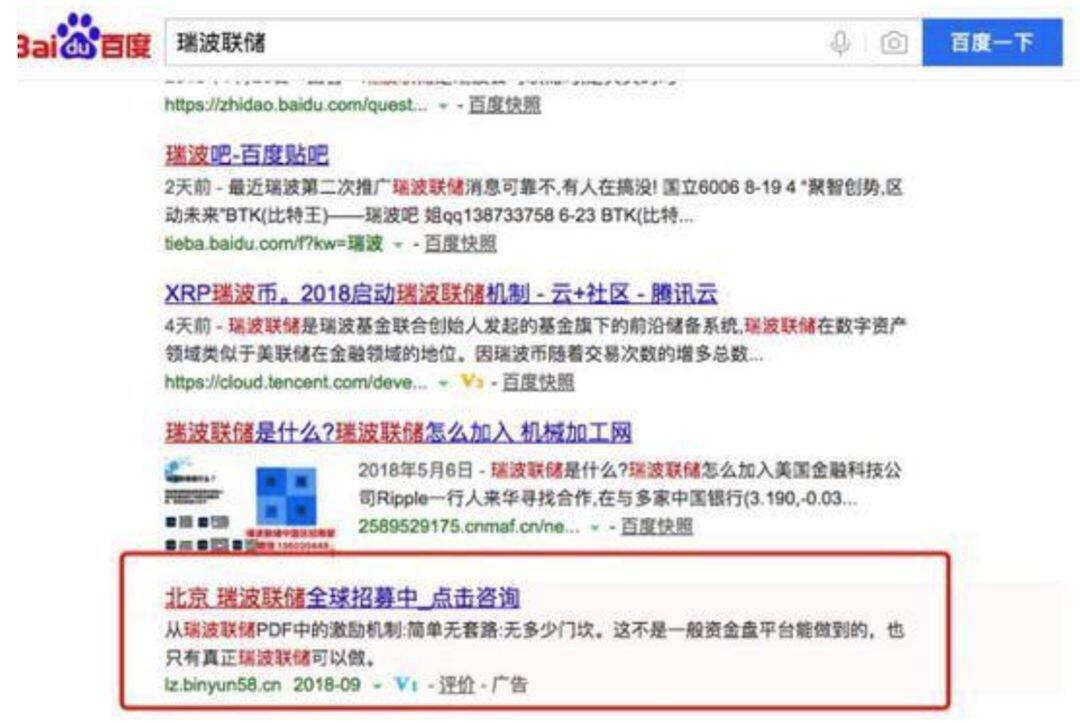This screenshot has width=1080, height=723.
Task: Click the cloud.tencent.com/deve... URL text
Action: (x=295, y=381)
